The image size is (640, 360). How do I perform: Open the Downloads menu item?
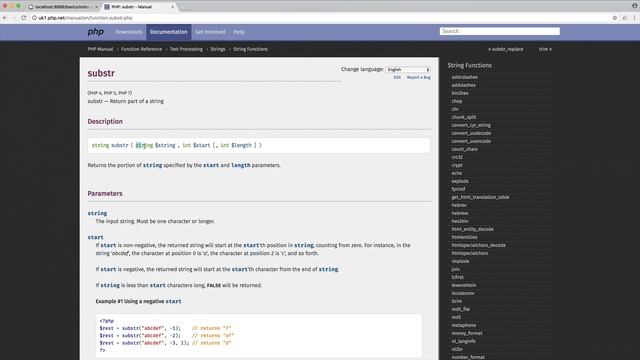coord(129,32)
